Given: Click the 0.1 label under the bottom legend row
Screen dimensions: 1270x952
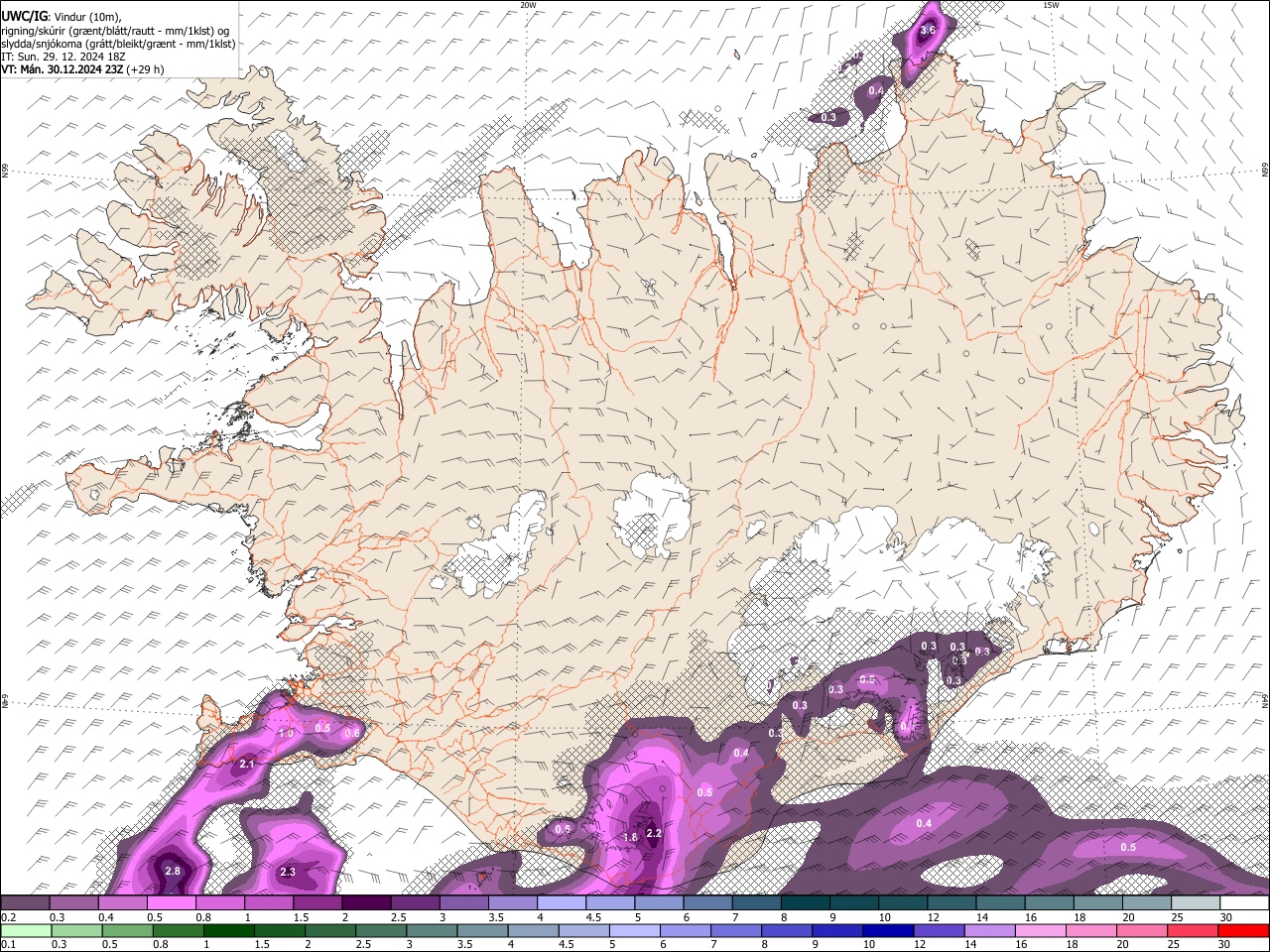Looking at the screenshot, I should click(8, 944).
